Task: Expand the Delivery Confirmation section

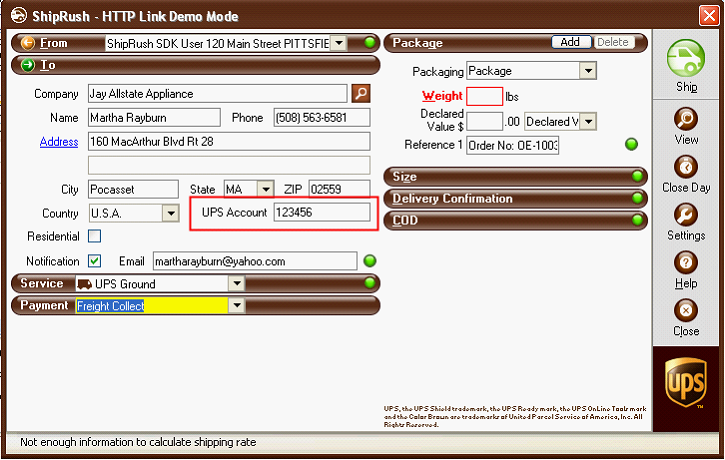Action: coord(515,198)
